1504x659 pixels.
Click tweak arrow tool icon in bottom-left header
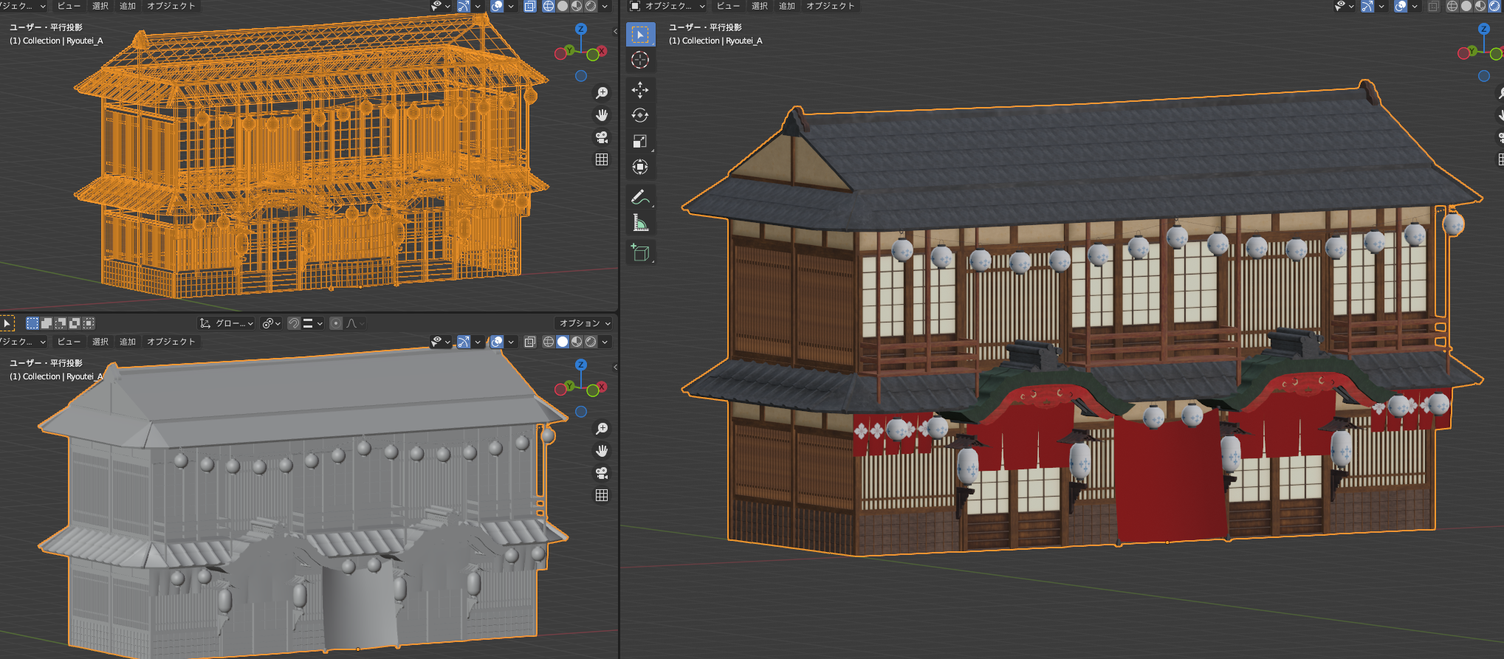pos(7,323)
